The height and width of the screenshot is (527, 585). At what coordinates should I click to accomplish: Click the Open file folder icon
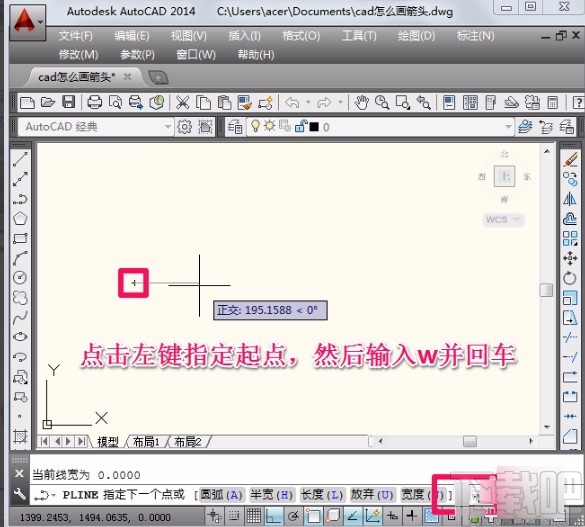pos(48,102)
